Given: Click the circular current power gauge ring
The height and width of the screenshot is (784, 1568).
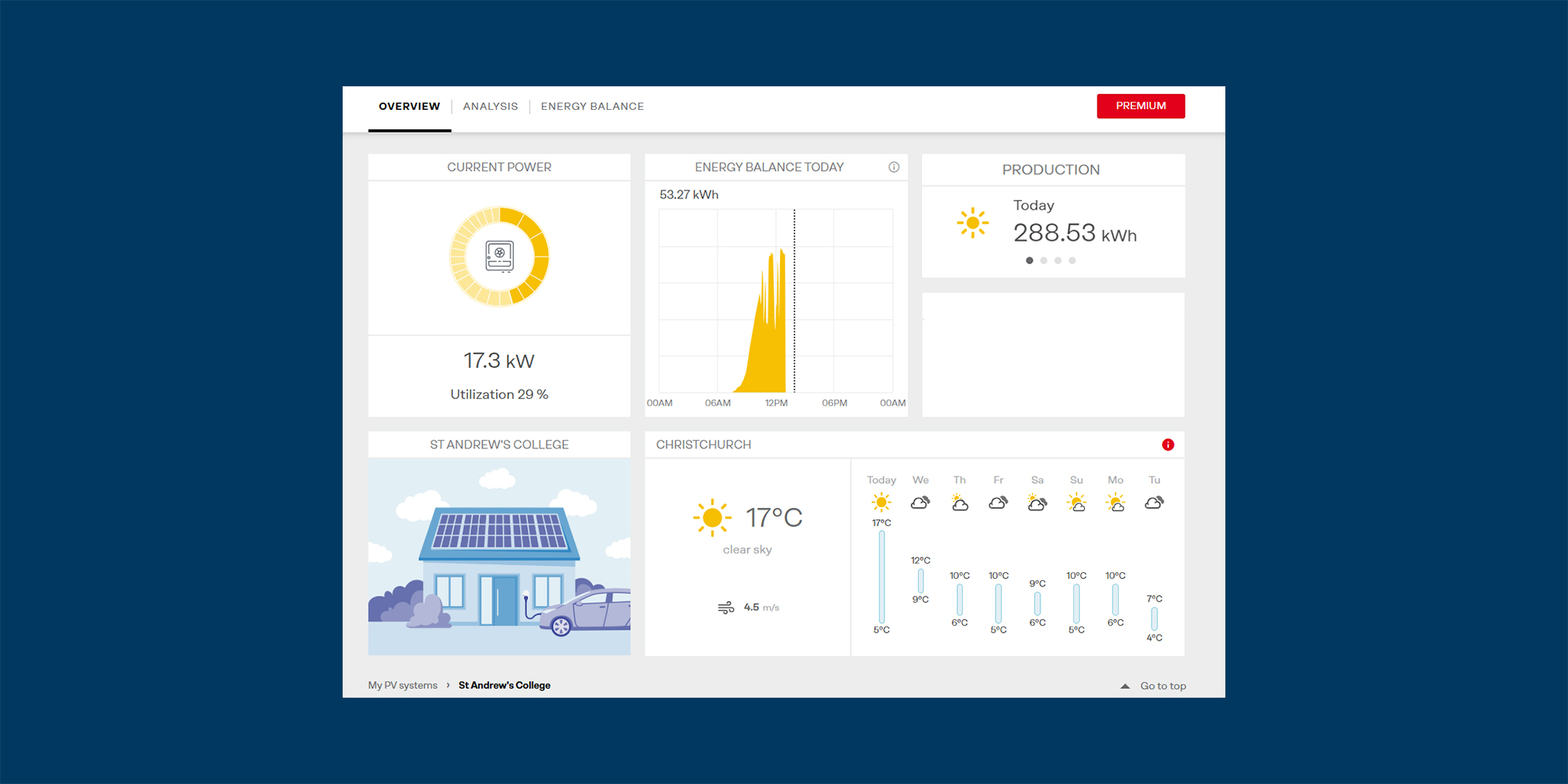Looking at the screenshot, I should pyautogui.click(x=499, y=256).
